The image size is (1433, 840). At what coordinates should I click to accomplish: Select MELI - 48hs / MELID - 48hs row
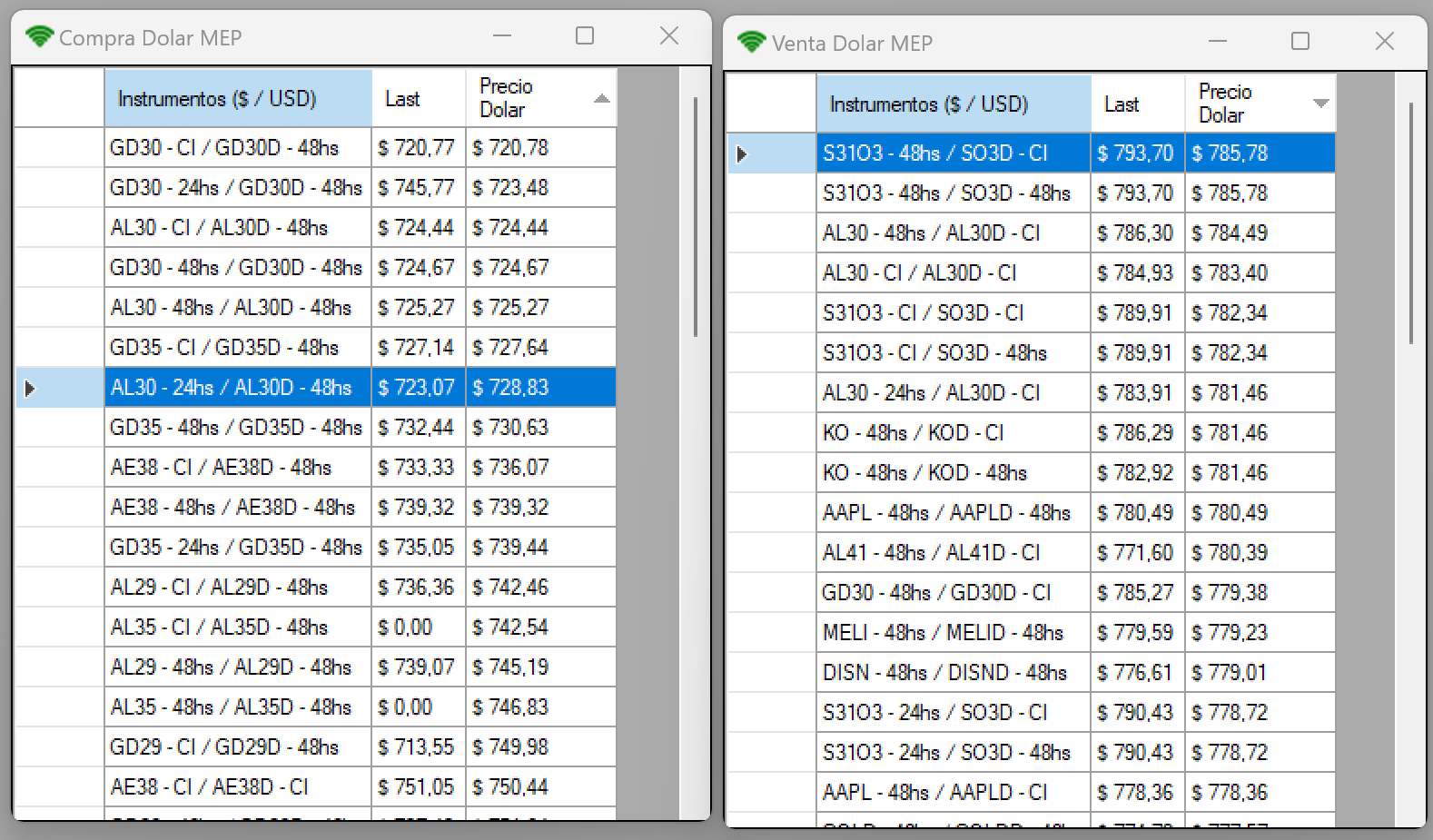[x=1032, y=632]
